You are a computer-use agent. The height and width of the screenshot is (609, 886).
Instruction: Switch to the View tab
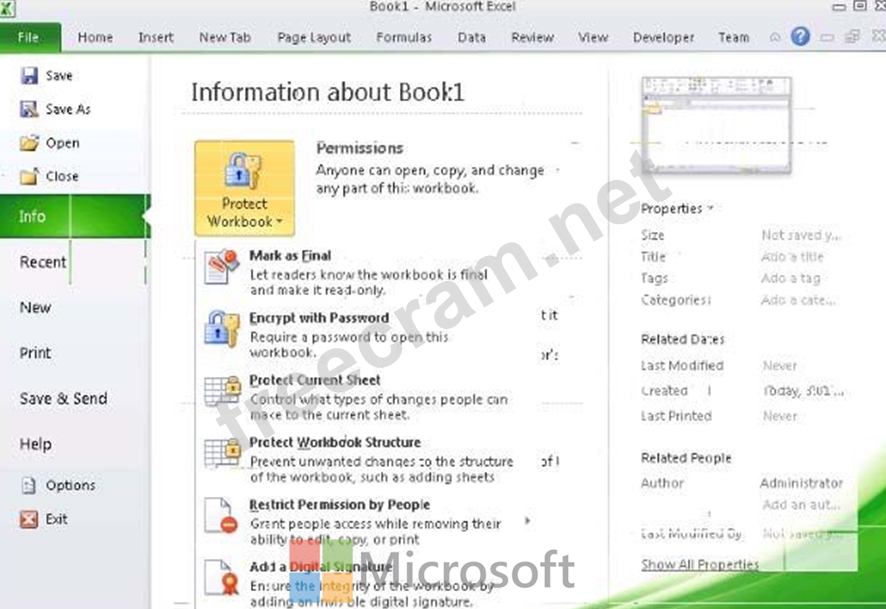[x=593, y=37]
